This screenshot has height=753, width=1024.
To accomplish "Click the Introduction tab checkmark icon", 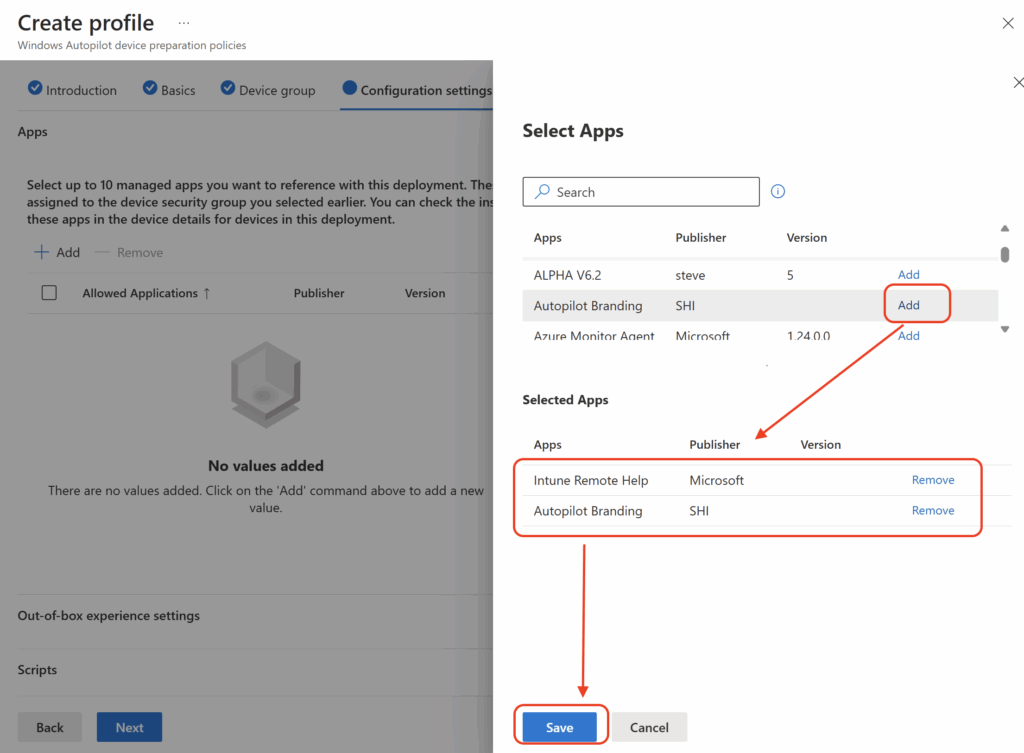I will tap(35, 88).
